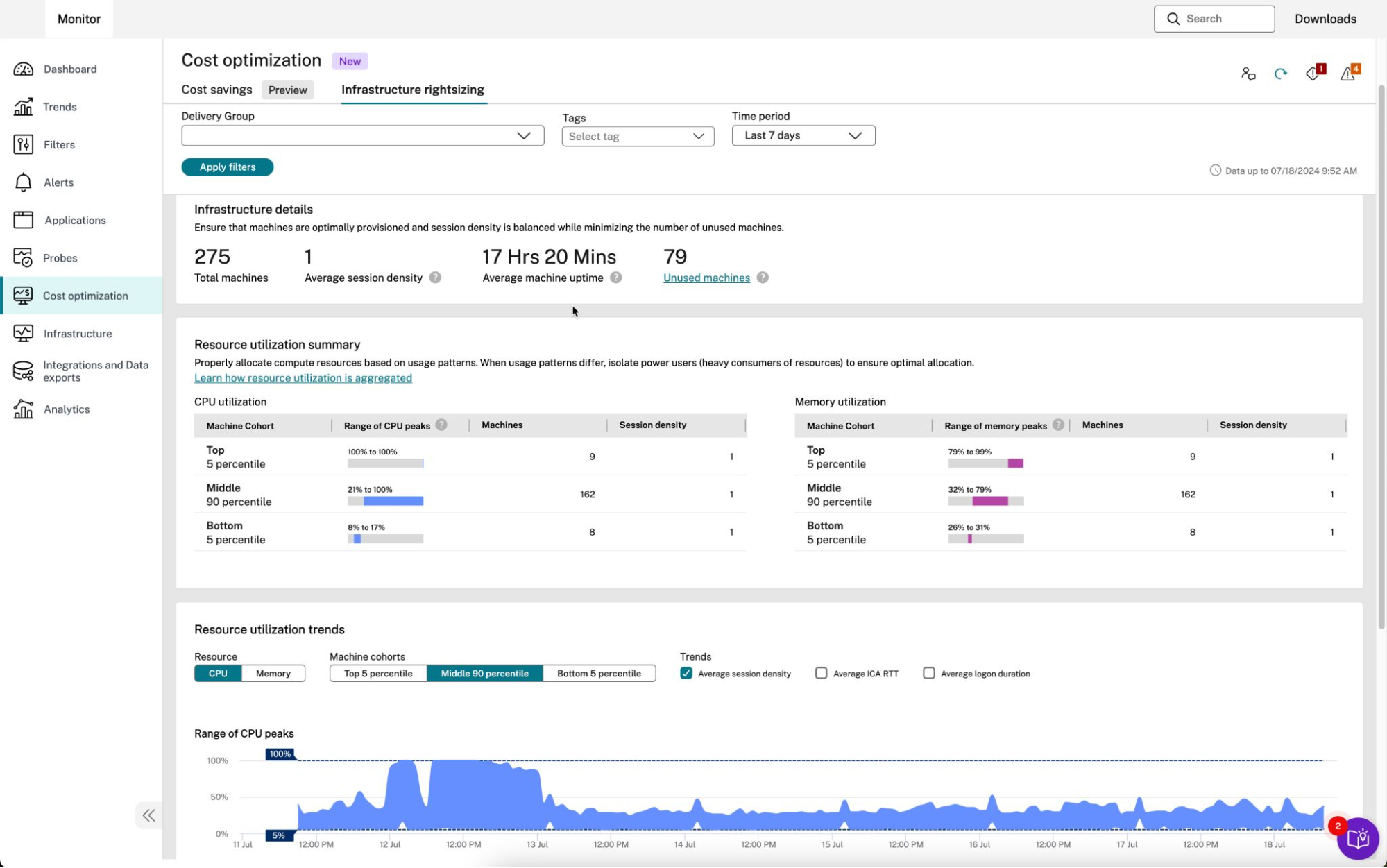Select the Memory resource toggle
Image resolution: width=1387 pixels, height=868 pixels.
pos(273,673)
